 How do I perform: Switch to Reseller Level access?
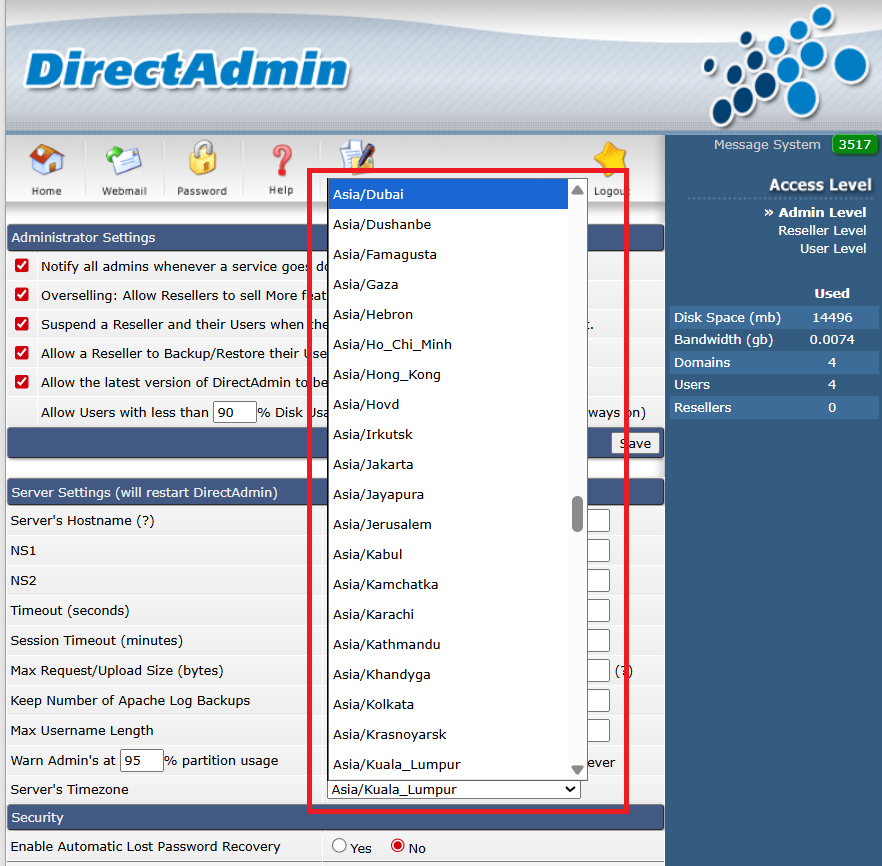point(822,231)
